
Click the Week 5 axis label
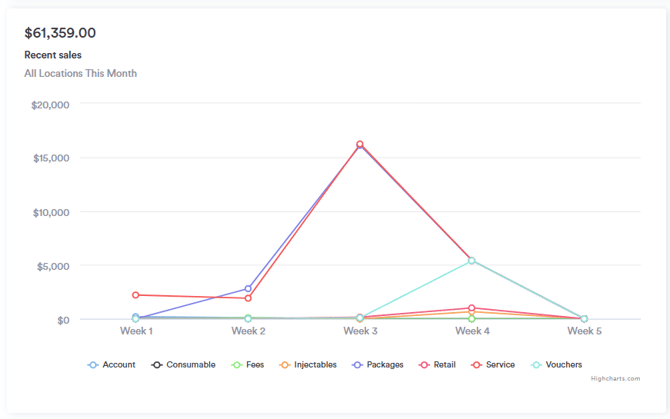pos(584,331)
